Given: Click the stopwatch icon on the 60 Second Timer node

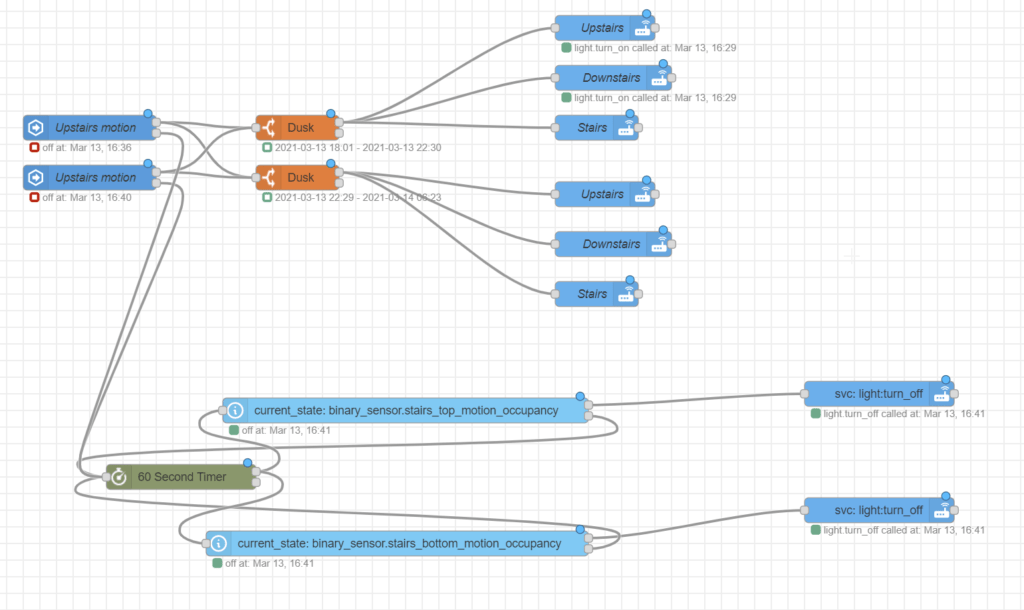Looking at the screenshot, I should click(117, 477).
